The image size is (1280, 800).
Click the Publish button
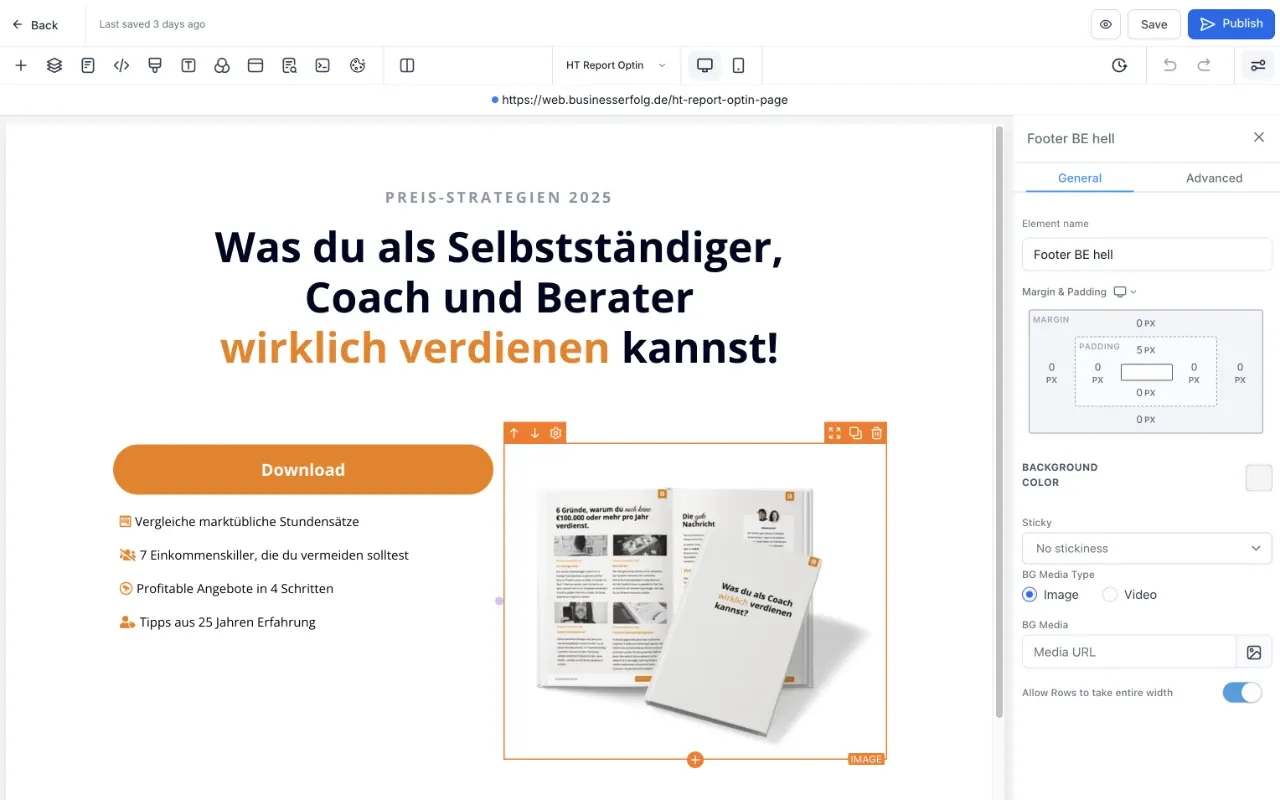tap(1230, 24)
